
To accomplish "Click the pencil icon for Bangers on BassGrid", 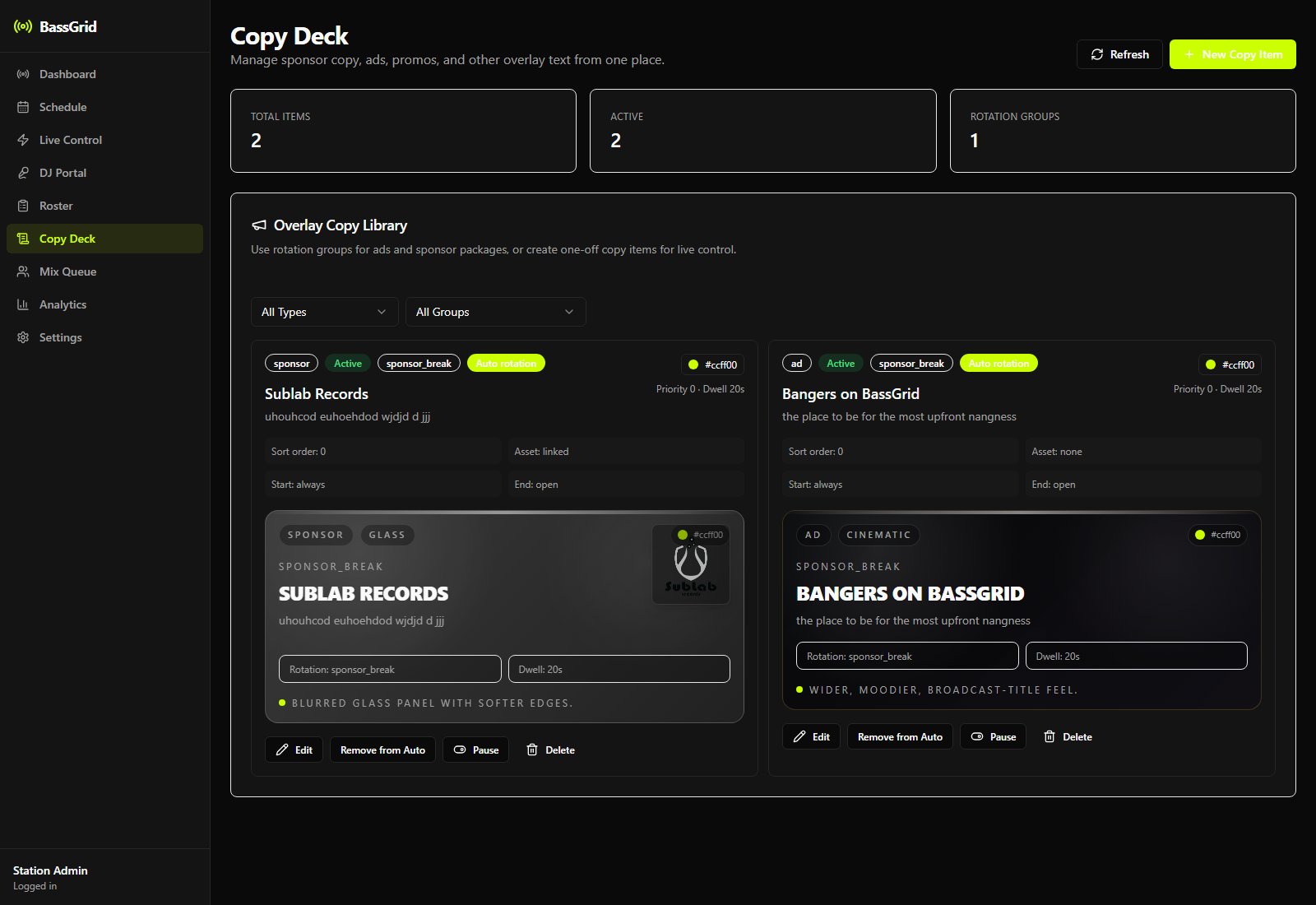I will [799, 736].
